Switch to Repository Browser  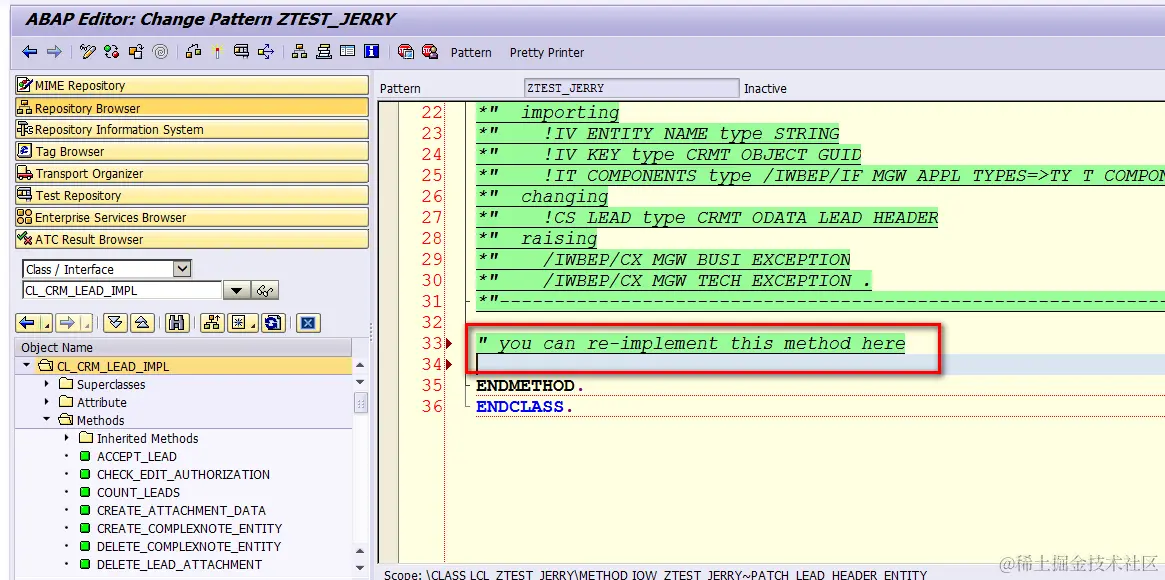pyautogui.click(x=192, y=108)
